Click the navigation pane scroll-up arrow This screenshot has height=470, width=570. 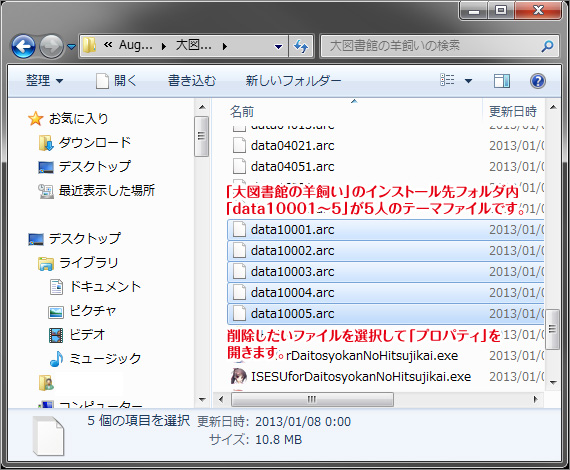pyautogui.click(x=202, y=107)
